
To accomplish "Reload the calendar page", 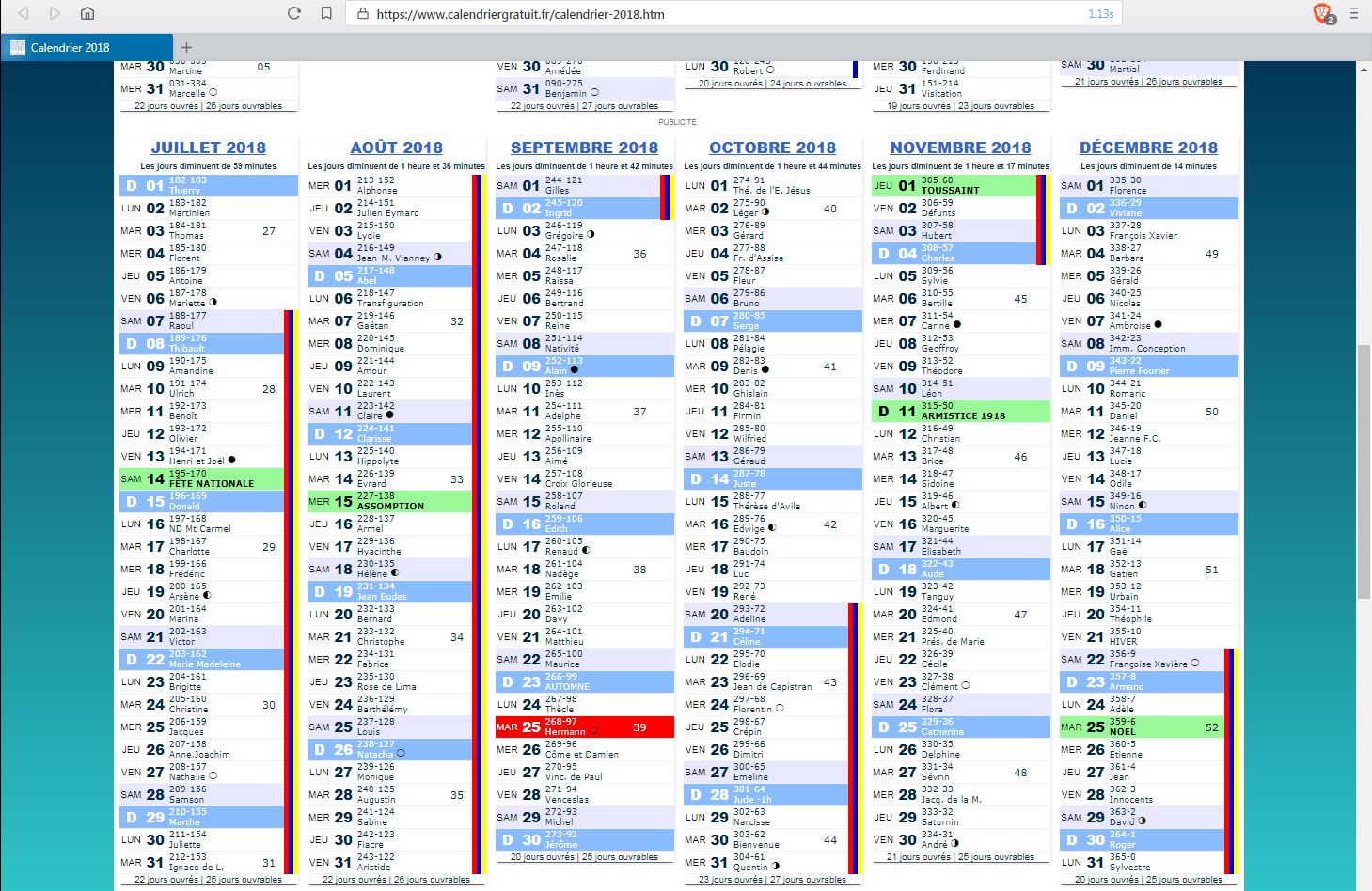I will [x=294, y=13].
